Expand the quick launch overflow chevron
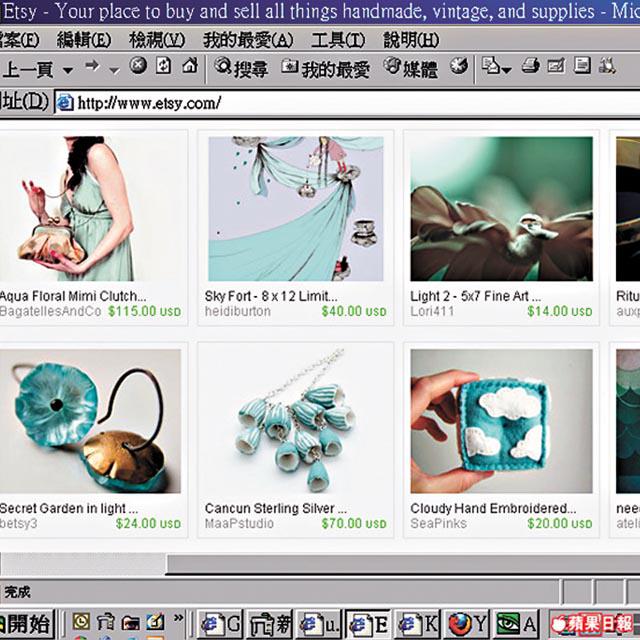Viewport: 640px width, 640px height. [x=178, y=618]
